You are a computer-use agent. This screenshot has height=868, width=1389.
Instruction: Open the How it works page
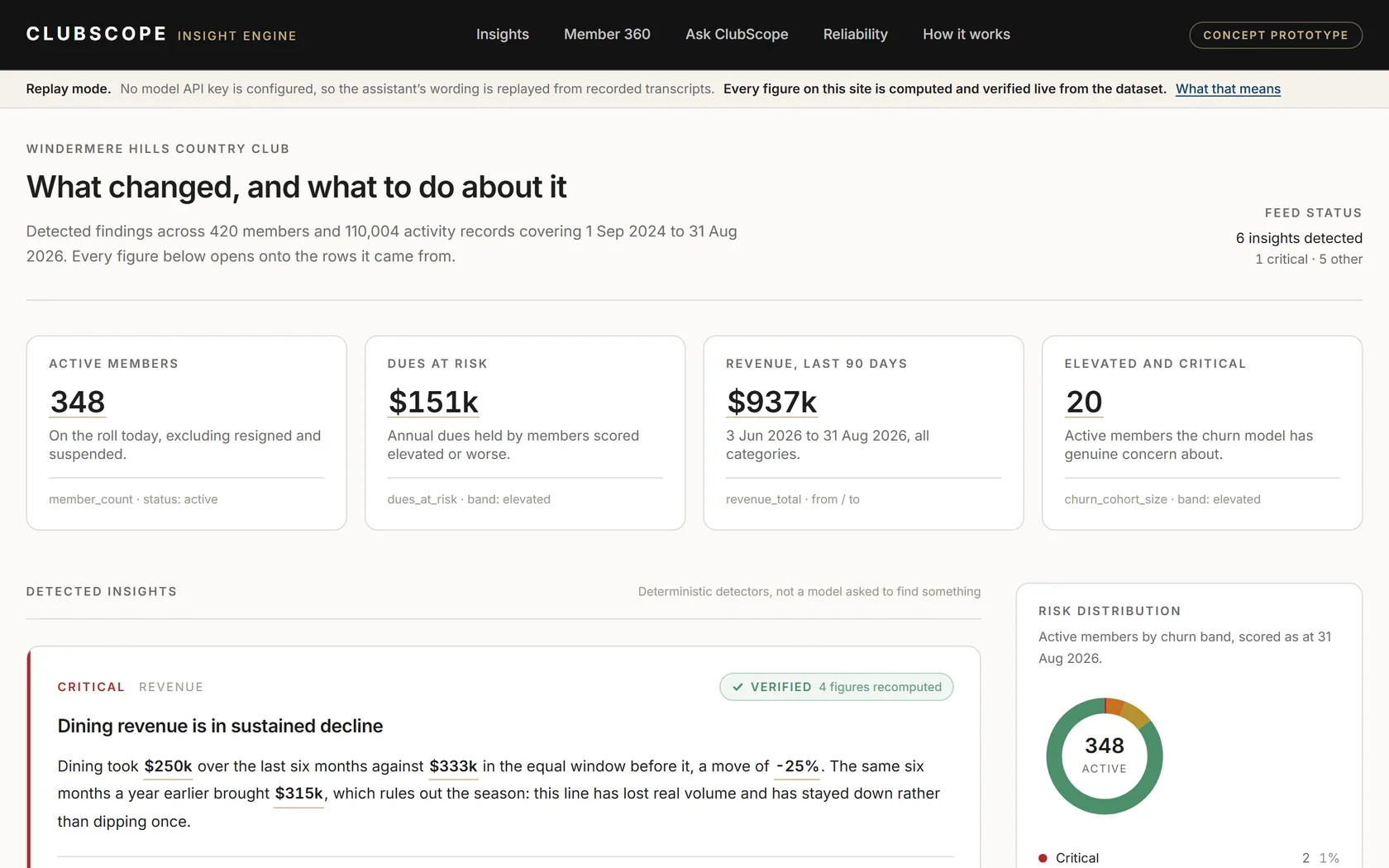tap(966, 34)
